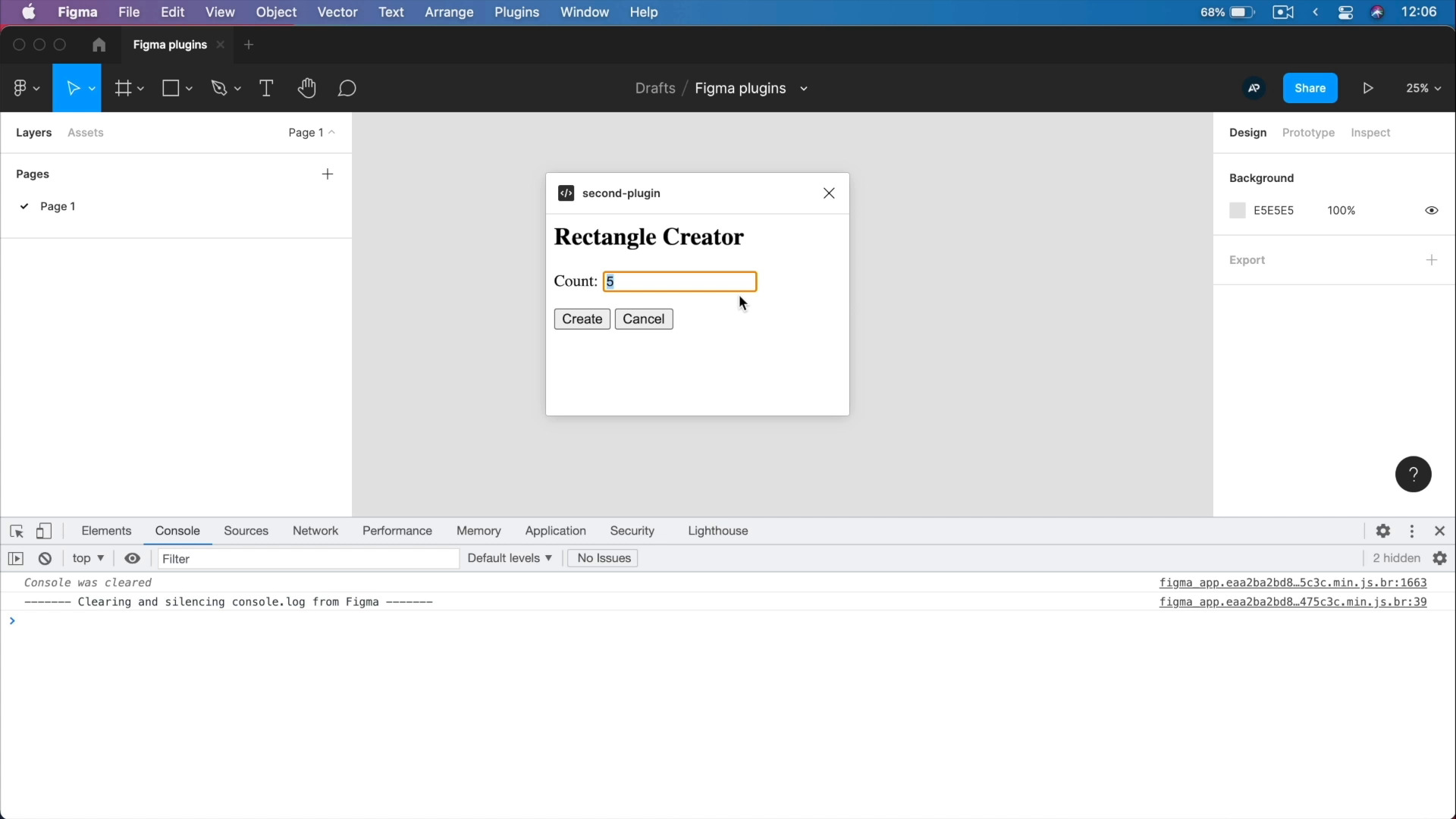Select the Text tool in the toolbar
1456x819 pixels.
tap(266, 88)
